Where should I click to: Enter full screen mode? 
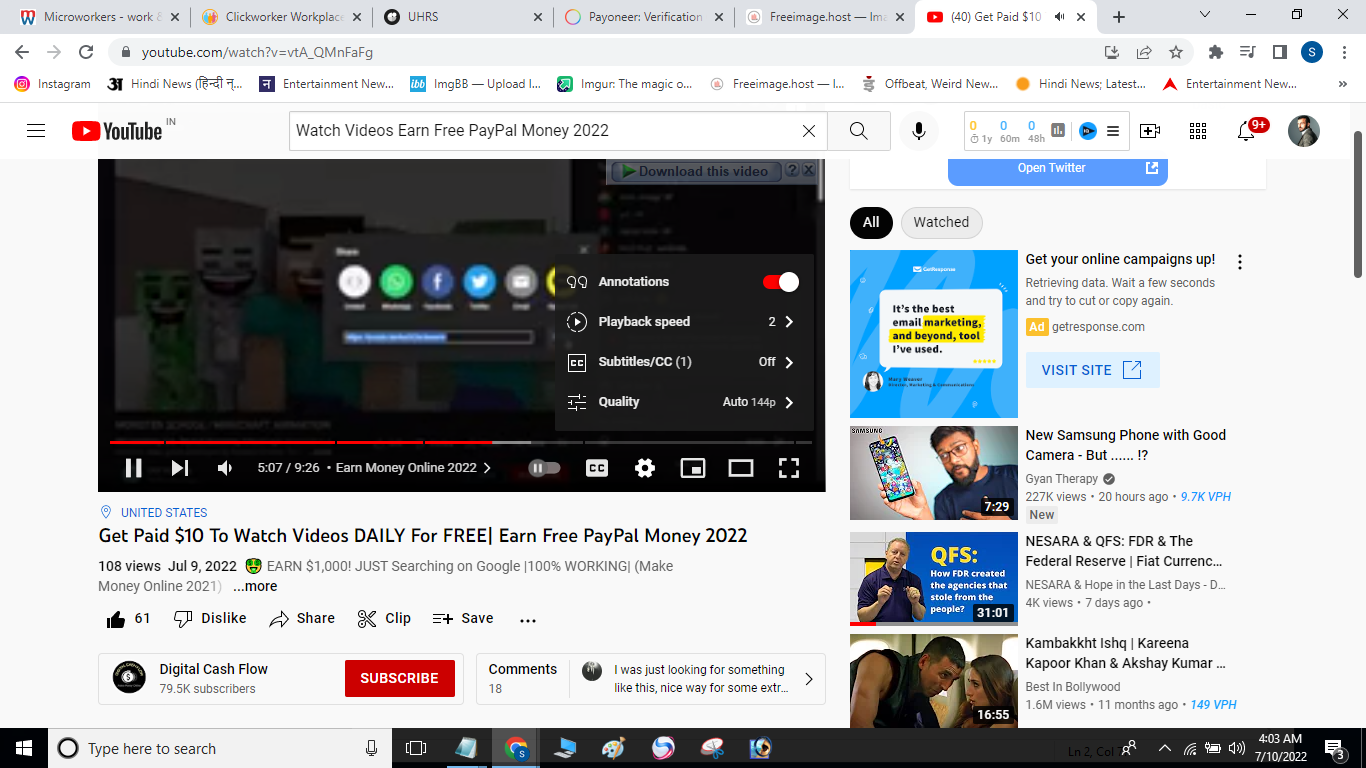click(x=789, y=468)
